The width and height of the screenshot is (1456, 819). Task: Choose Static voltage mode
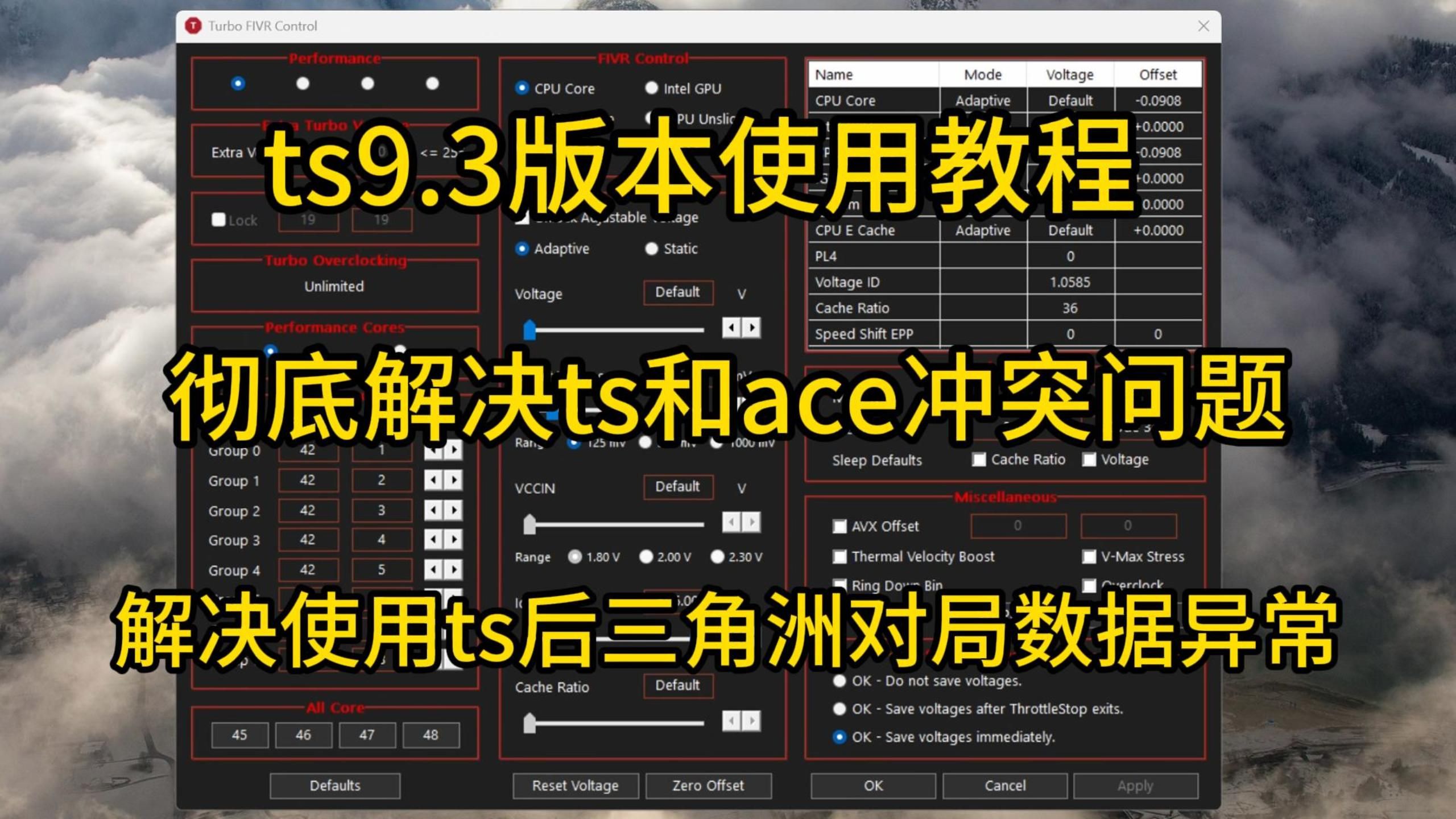point(651,249)
